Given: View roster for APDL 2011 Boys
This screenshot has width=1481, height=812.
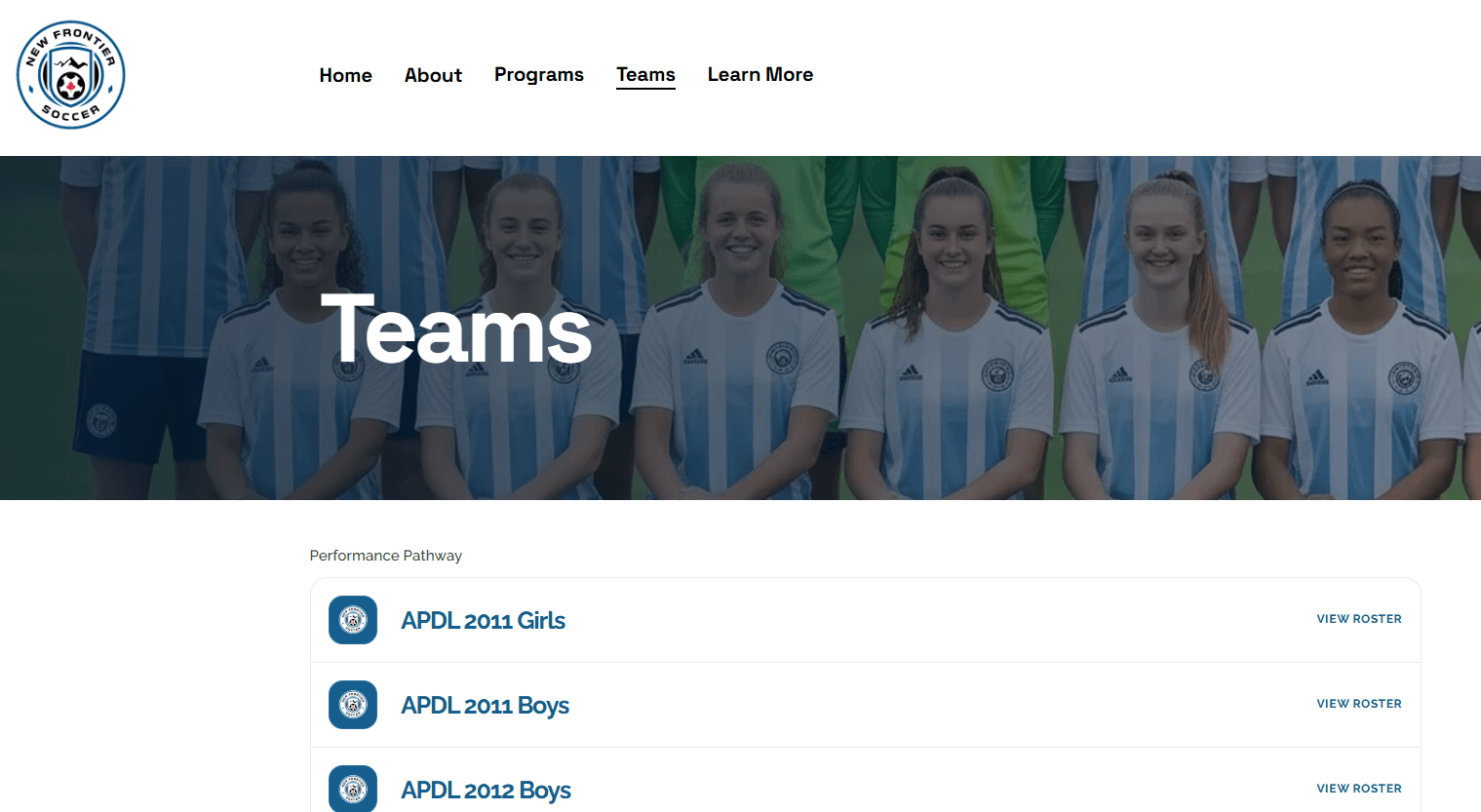Looking at the screenshot, I should coord(1359,704).
